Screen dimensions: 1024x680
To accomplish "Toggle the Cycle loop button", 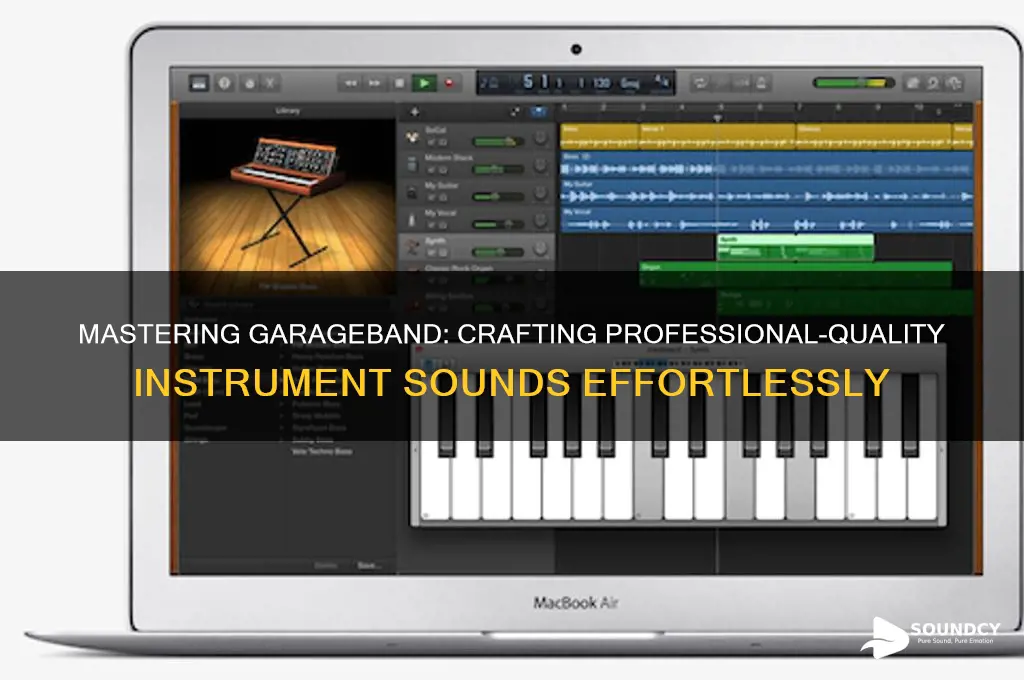I will (x=701, y=83).
